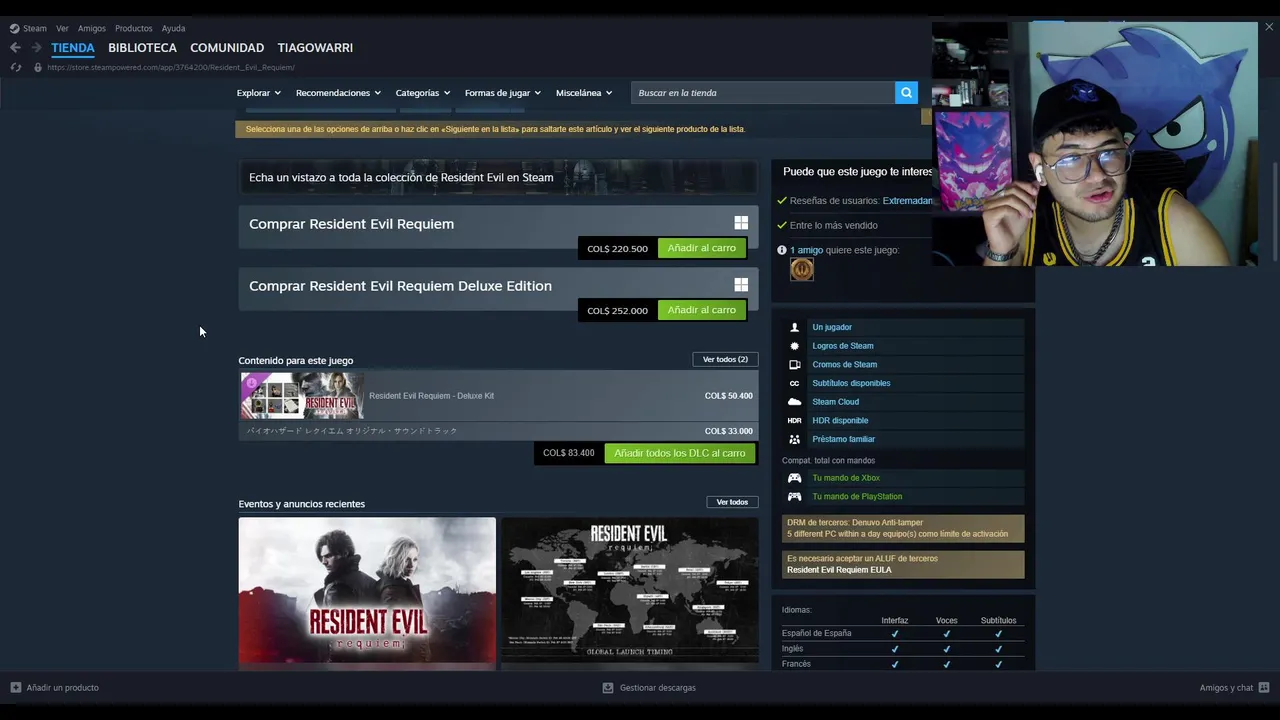Open Resident Evil collection banner link
Image resolution: width=1280 pixels, height=720 pixels.
point(498,177)
